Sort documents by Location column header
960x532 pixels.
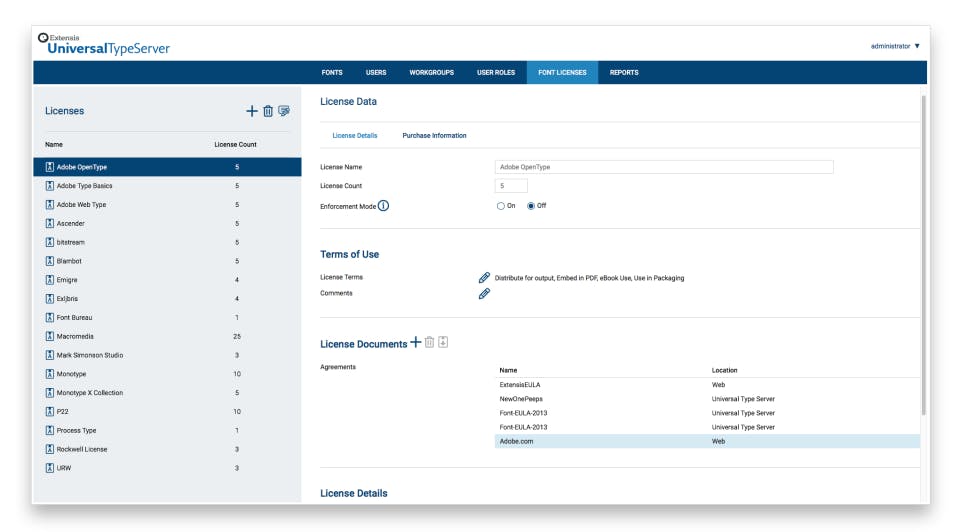coord(724,370)
